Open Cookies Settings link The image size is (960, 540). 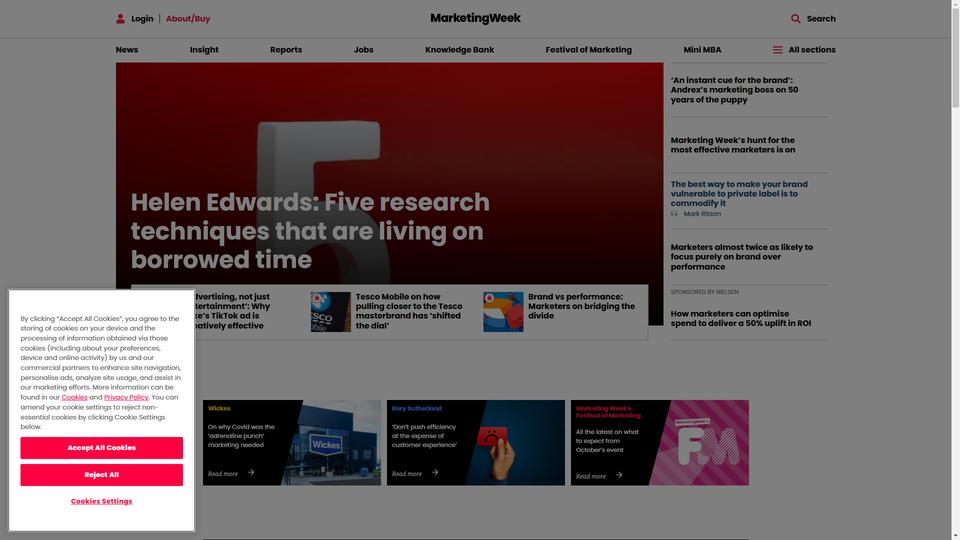pyautogui.click(x=102, y=501)
